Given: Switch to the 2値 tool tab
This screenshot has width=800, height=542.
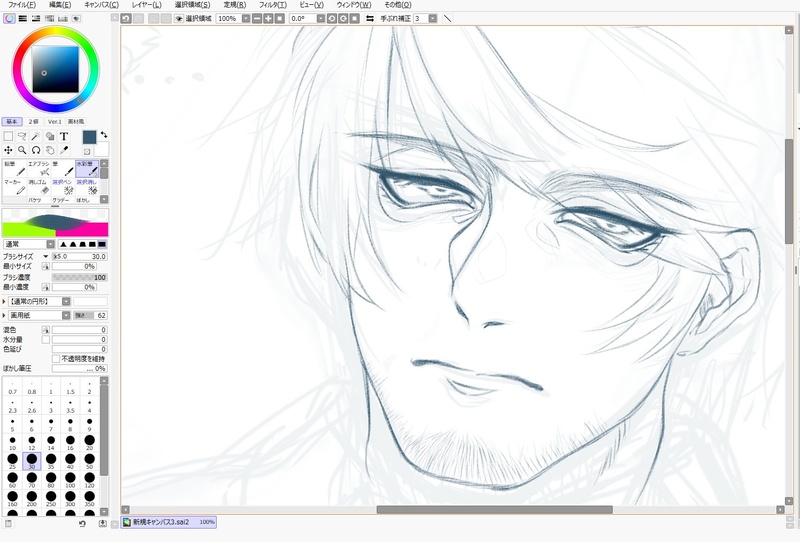Looking at the screenshot, I should point(34,122).
